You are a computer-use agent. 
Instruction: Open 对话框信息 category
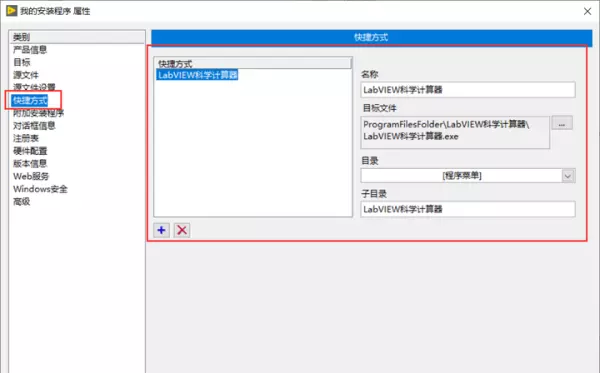tap(34, 125)
